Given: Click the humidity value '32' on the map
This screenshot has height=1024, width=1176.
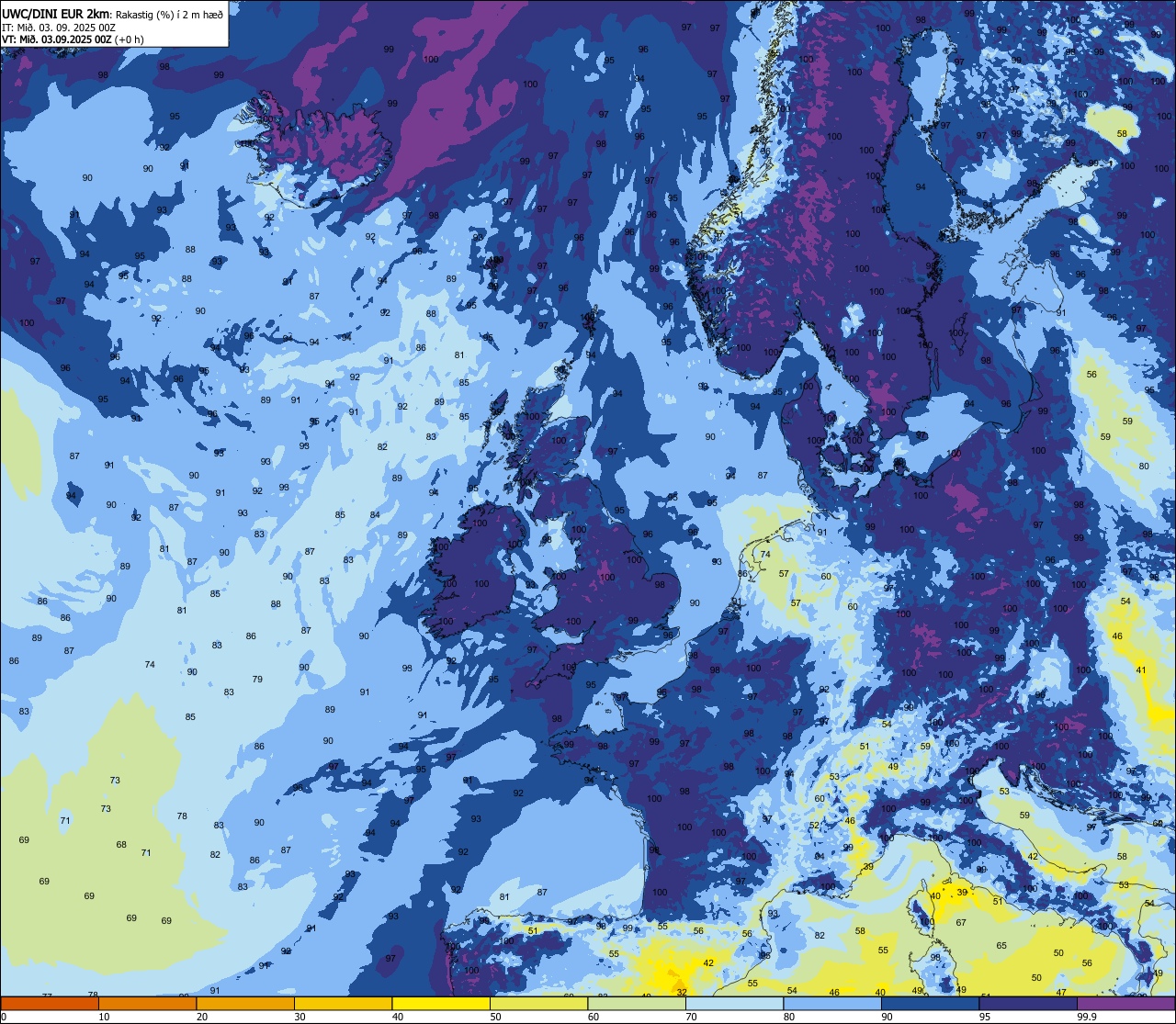Looking at the screenshot, I should pyautogui.click(x=681, y=992).
